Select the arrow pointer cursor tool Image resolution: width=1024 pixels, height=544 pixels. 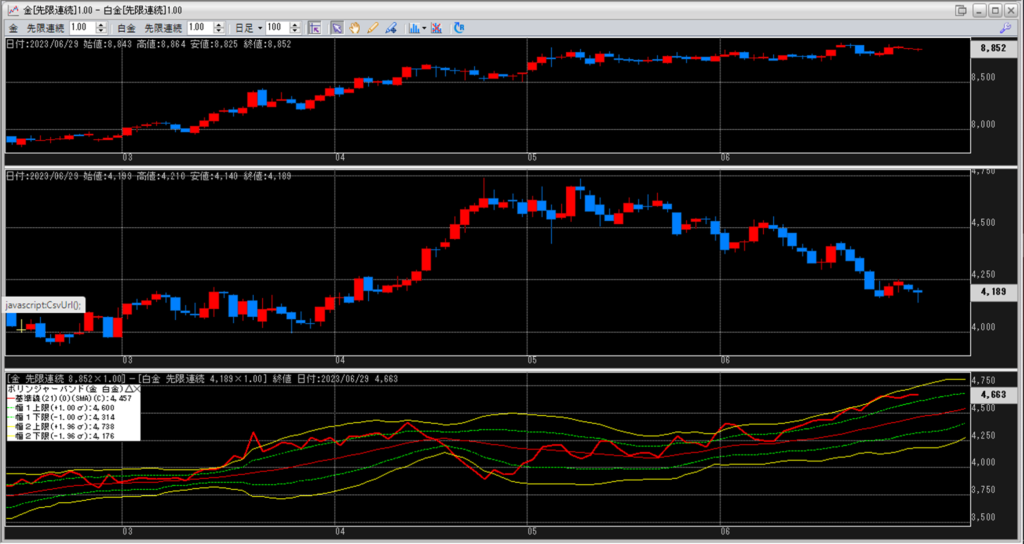click(x=337, y=27)
